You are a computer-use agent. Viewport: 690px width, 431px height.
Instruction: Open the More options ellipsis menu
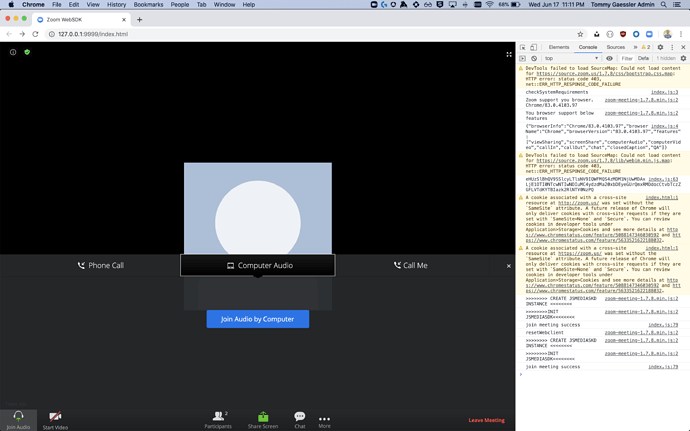coord(324,420)
